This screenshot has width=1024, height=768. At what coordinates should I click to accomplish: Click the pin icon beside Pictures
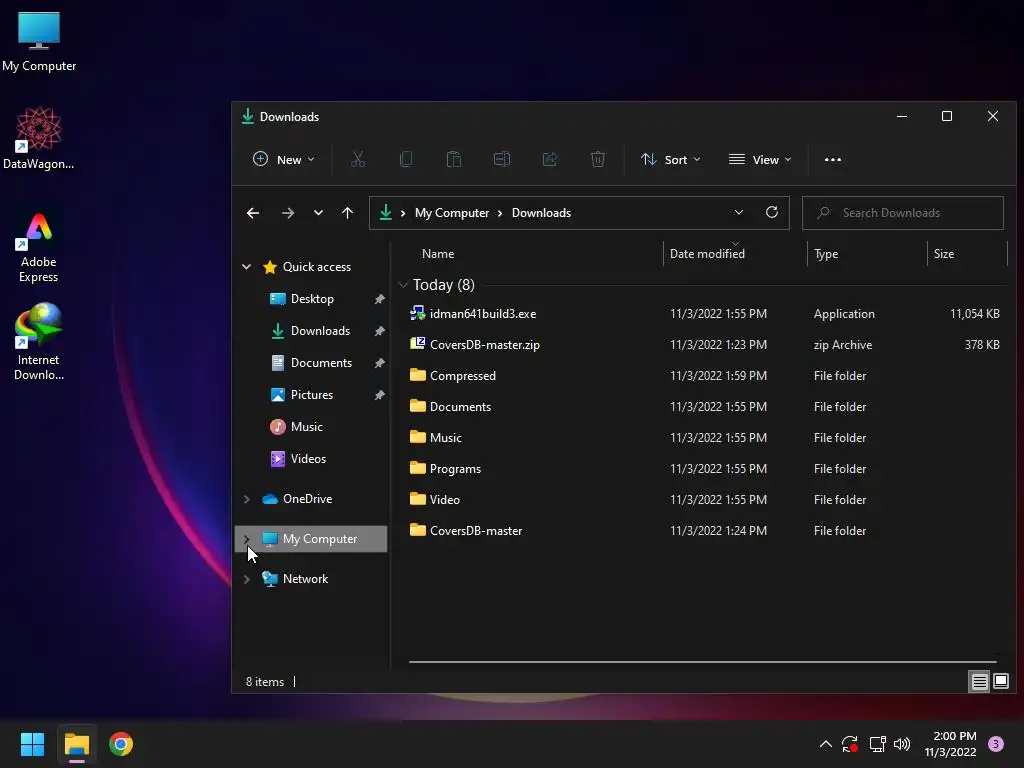point(379,395)
